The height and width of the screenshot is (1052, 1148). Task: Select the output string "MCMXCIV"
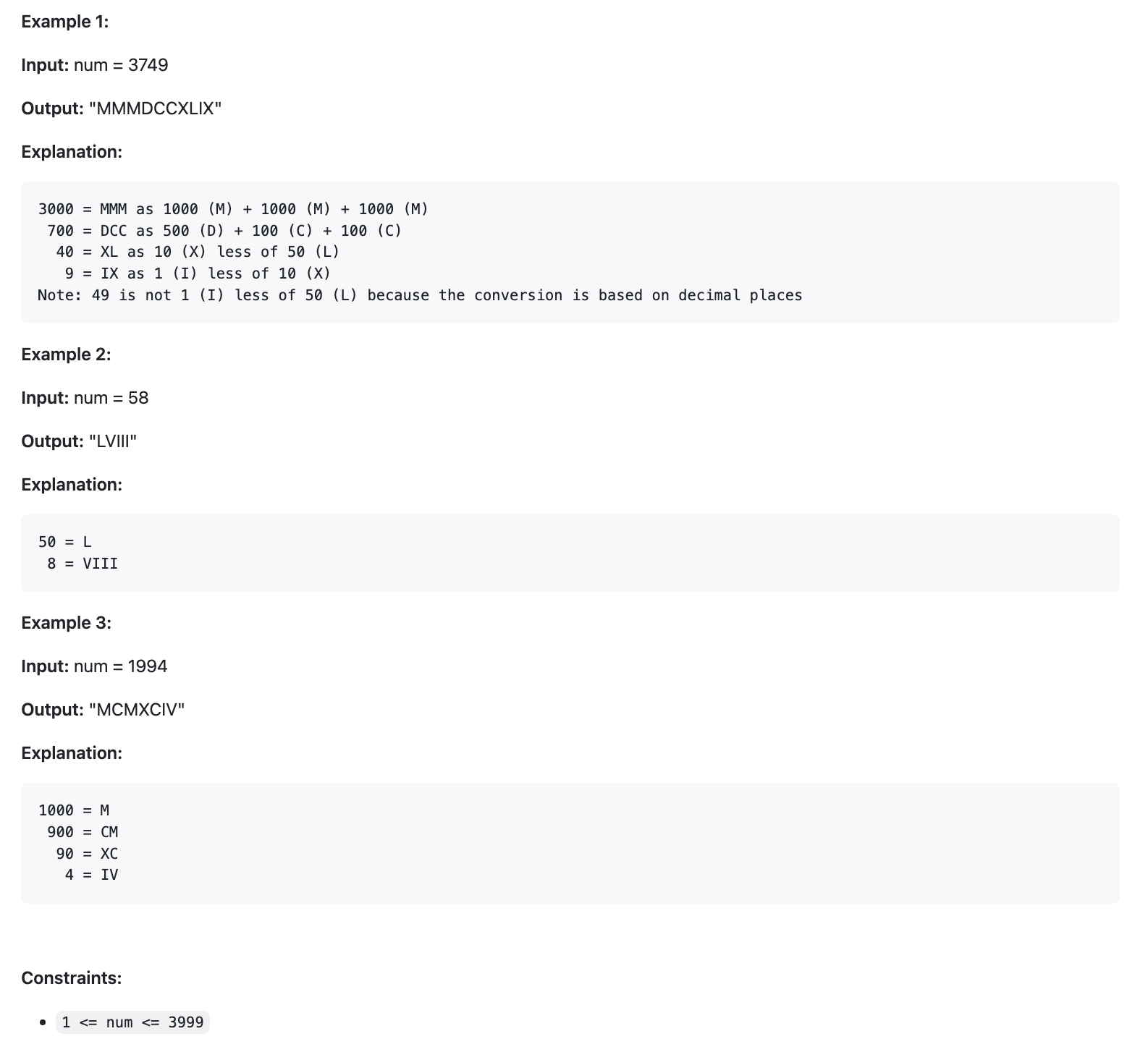pyautogui.click(x=136, y=710)
